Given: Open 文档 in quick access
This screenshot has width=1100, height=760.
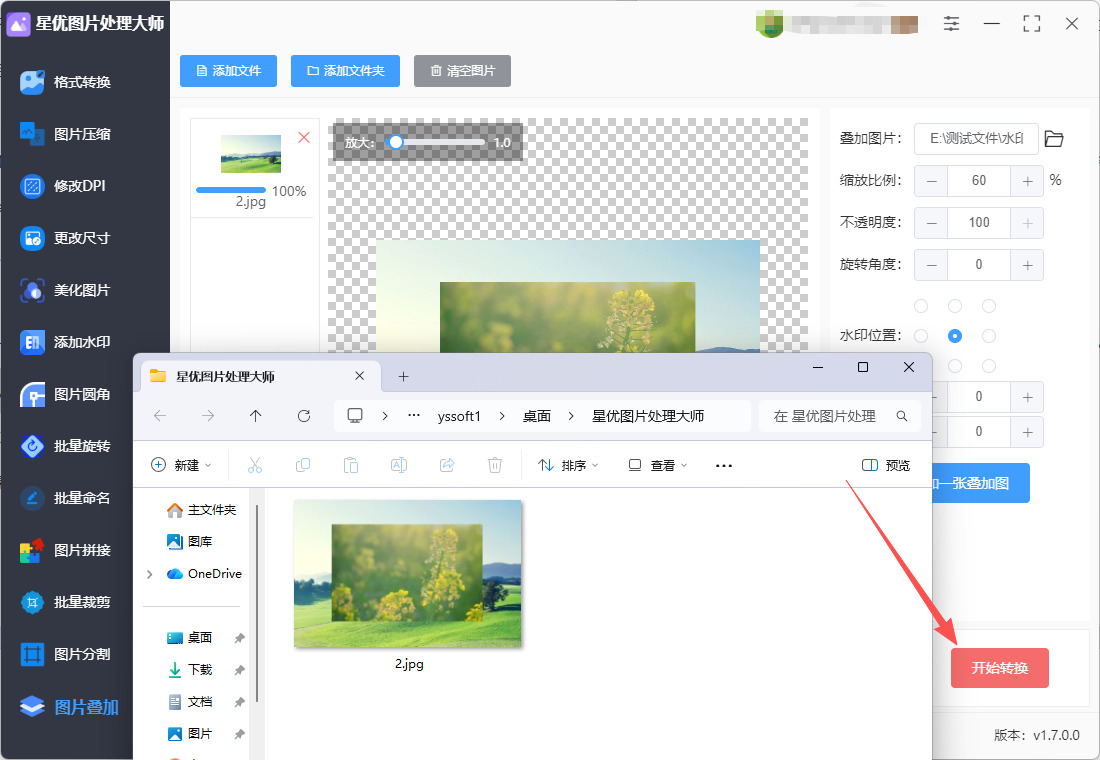Looking at the screenshot, I should (x=189, y=702).
